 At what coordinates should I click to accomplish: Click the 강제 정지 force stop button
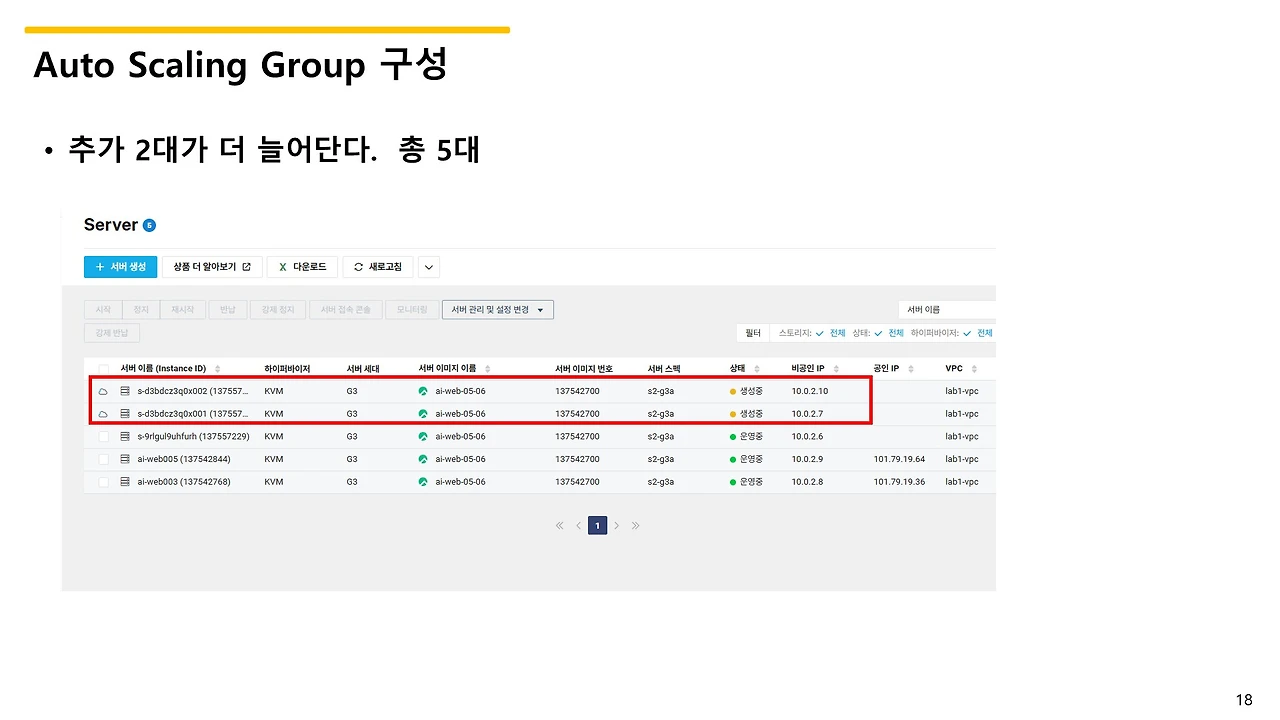tap(276, 310)
